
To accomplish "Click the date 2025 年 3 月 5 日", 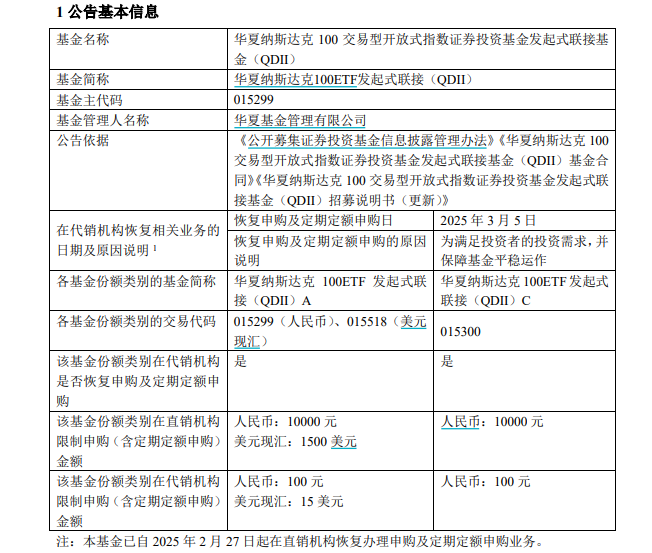I will click(489, 220).
